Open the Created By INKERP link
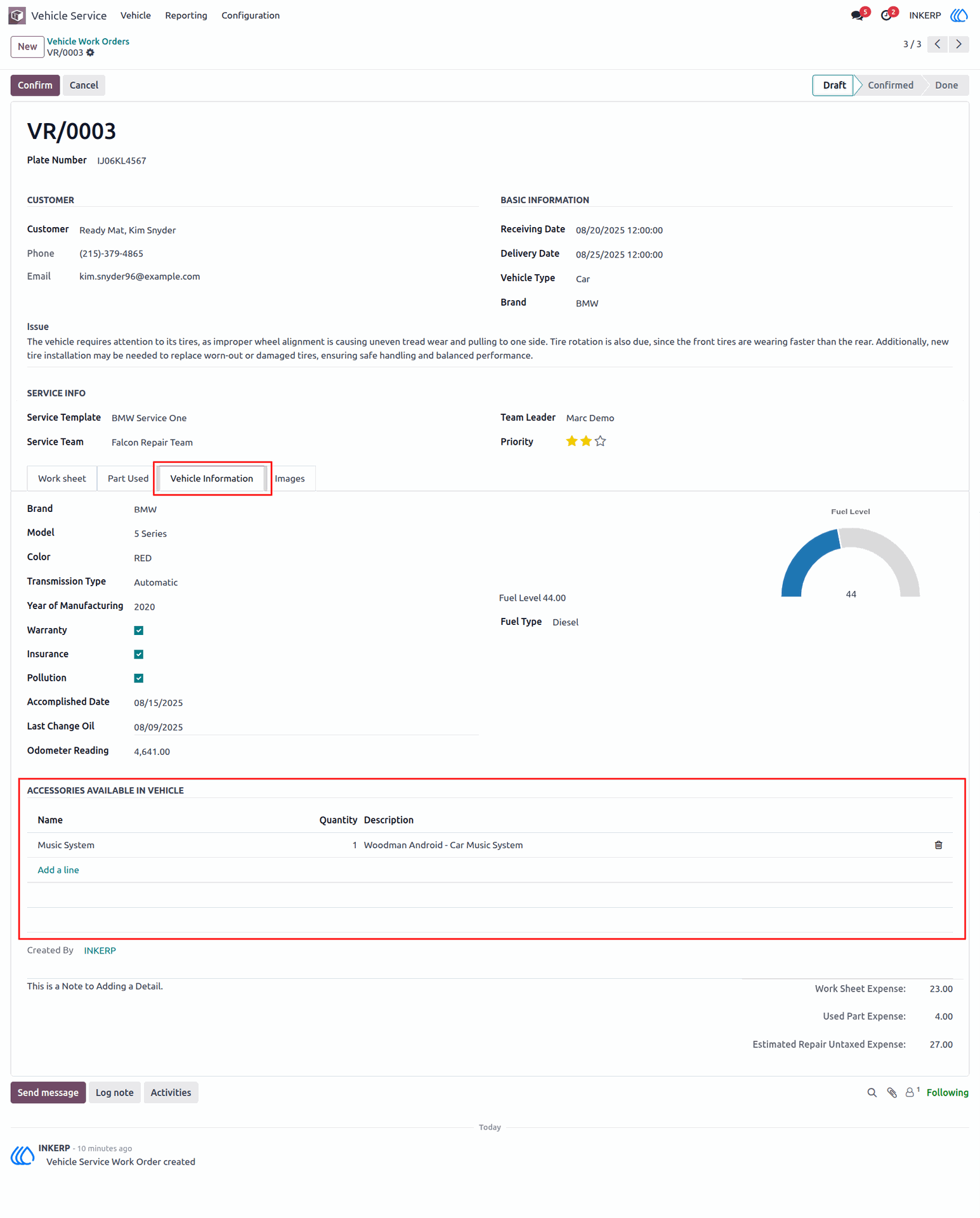Viewport: 980px width, 1218px height. pyautogui.click(x=100, y=950)
